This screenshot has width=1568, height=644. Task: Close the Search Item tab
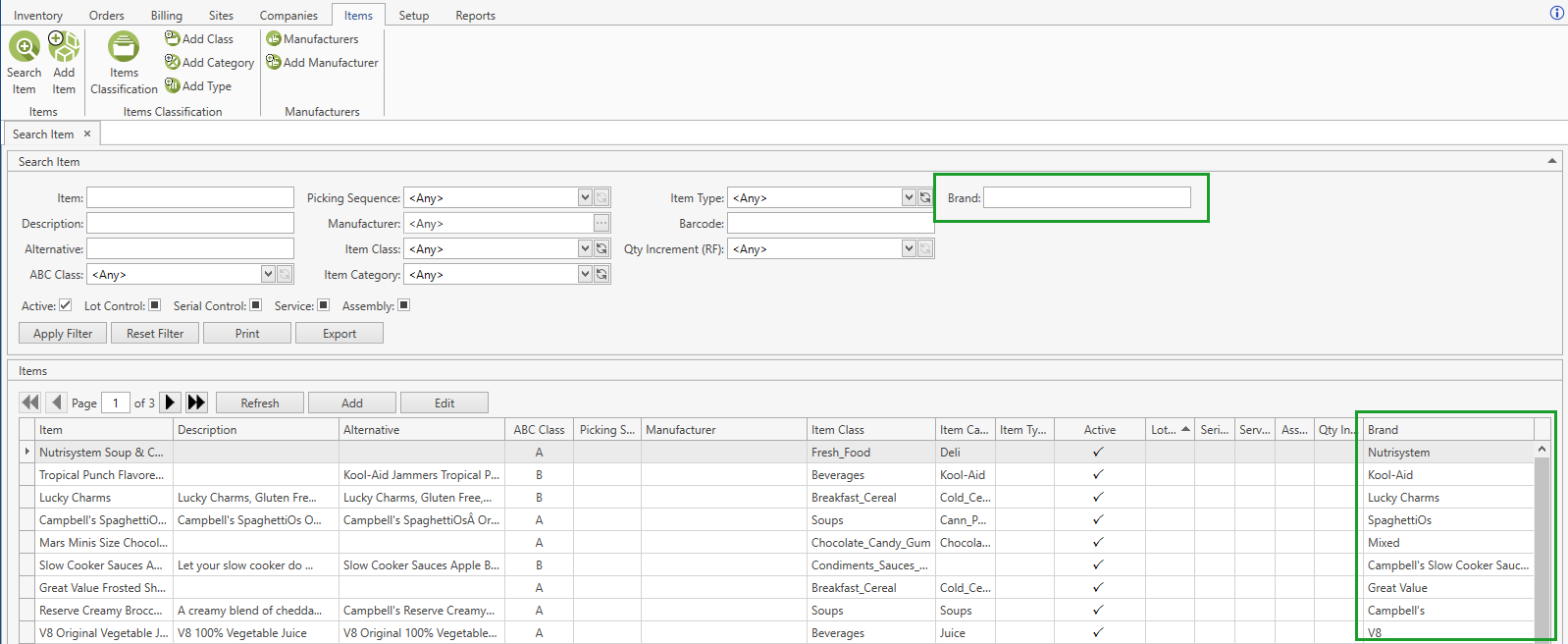coord(87,134)
